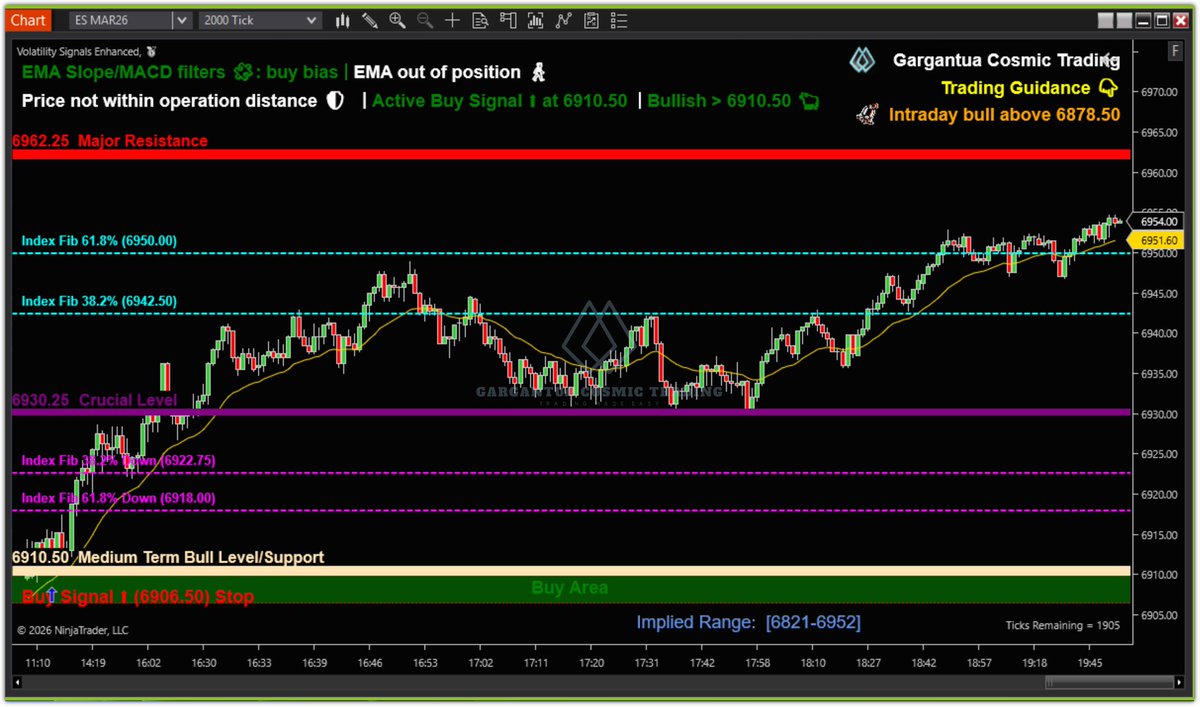Close the chart window
This screenshot has height=707, width=1200.
1179,20
